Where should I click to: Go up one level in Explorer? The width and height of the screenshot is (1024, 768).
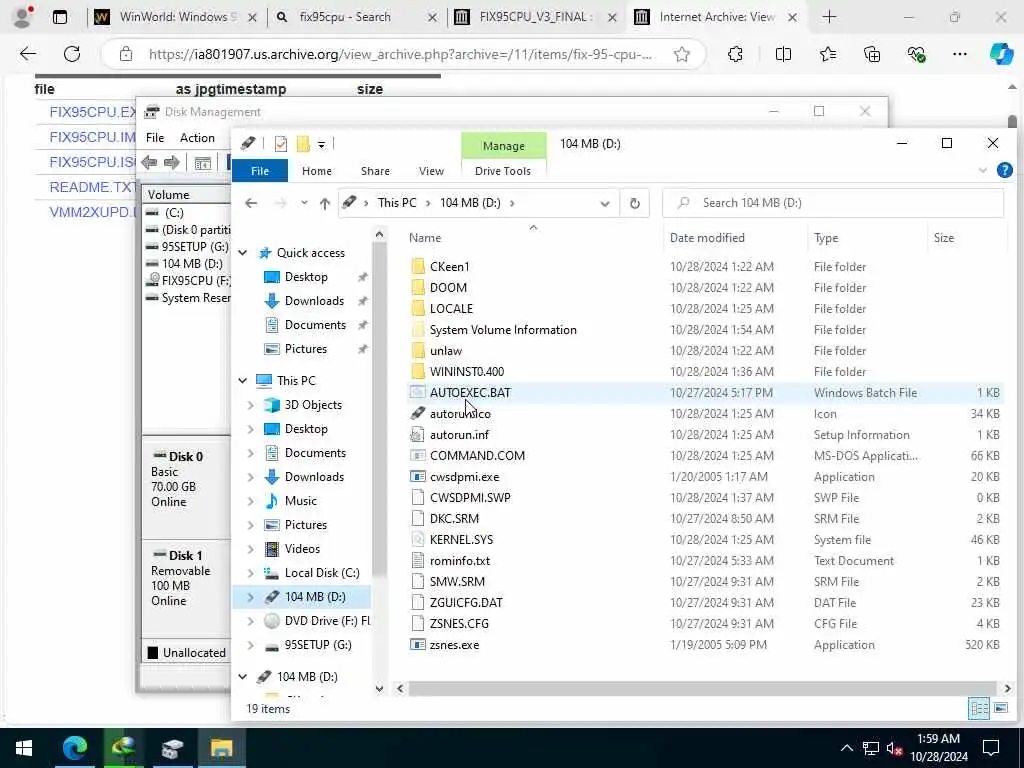325,204
